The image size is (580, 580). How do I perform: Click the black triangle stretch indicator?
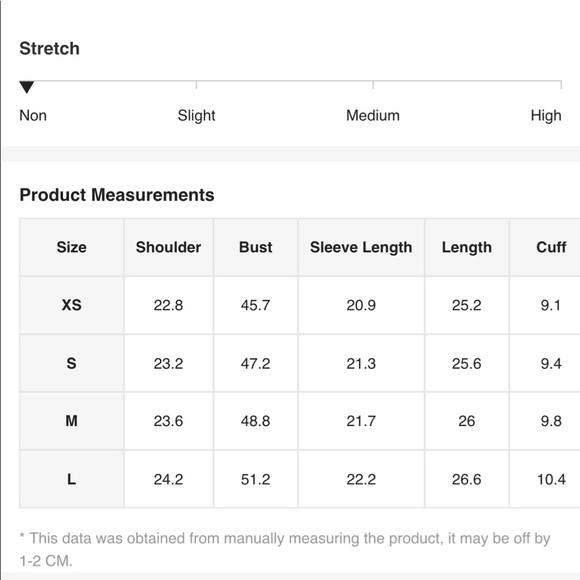(x=27, y=87)
